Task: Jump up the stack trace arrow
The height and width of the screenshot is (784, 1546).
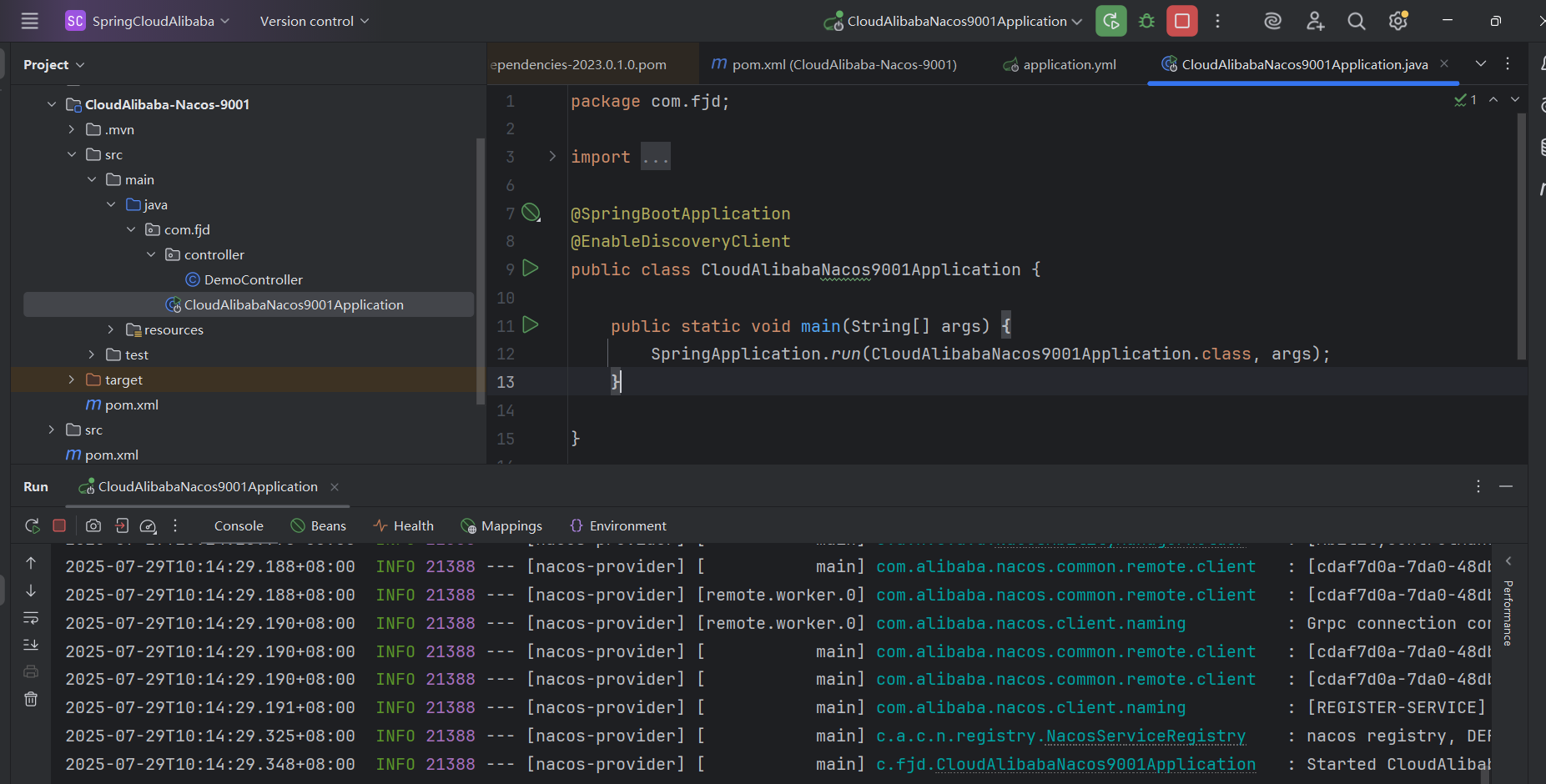Action: pyautogui.click(x=31, y=563)
